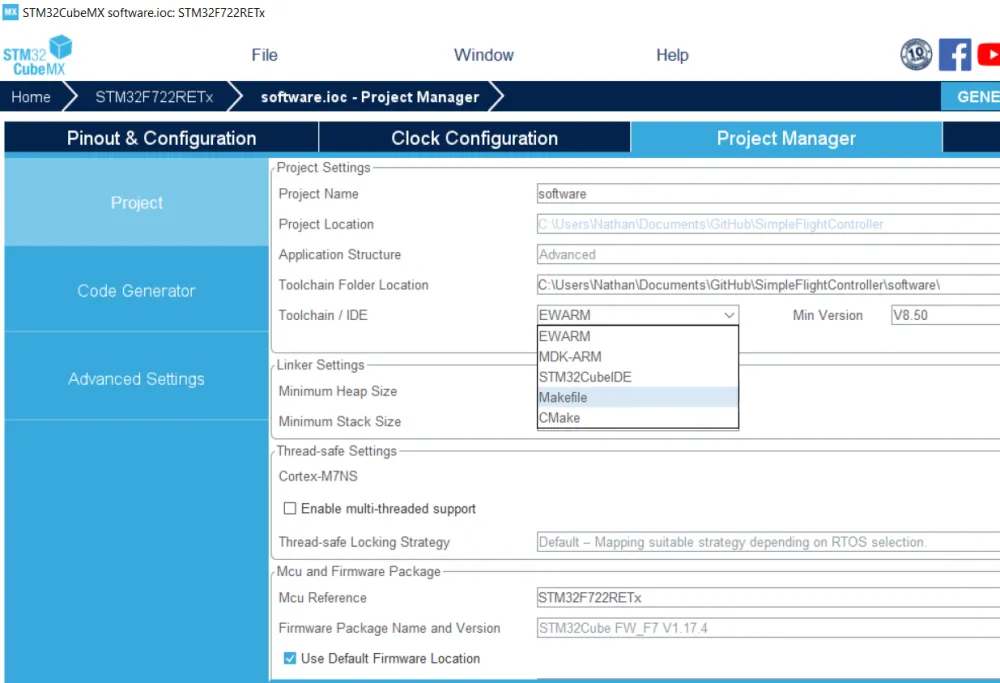The height and width of the screenshot is (683, 1000).
Task: Enable multi-threaded support checkbox
Action: pos(290,509)
